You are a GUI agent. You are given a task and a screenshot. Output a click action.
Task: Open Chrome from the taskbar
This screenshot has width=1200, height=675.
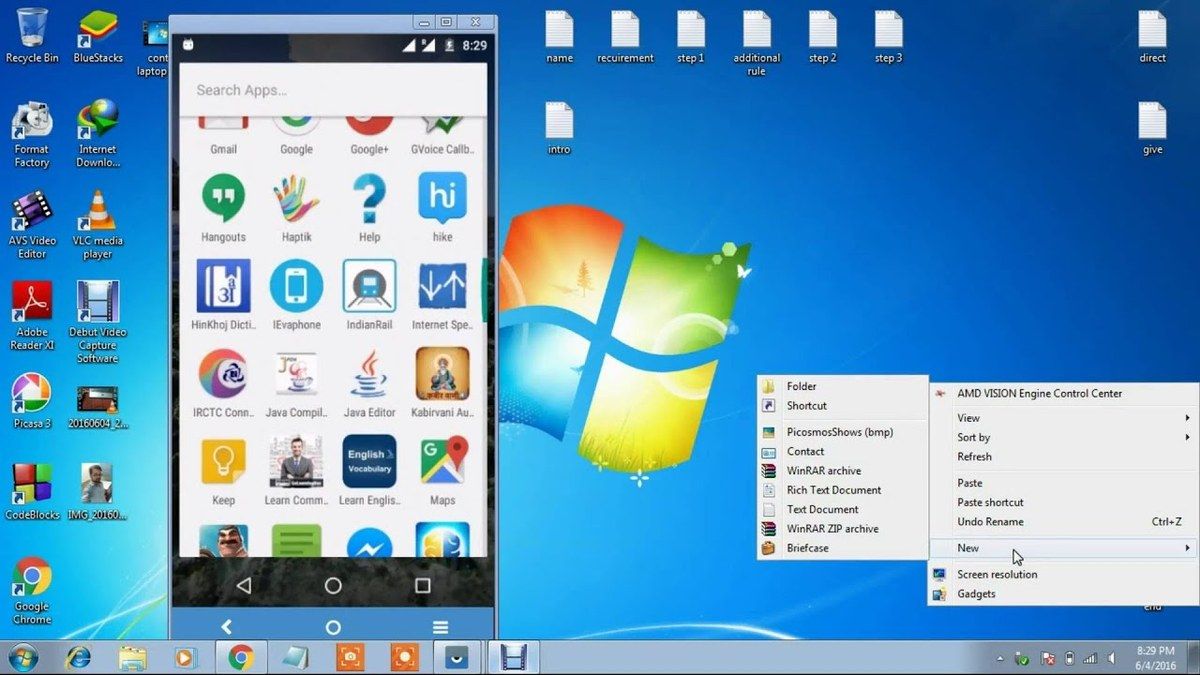coord(240,657)
